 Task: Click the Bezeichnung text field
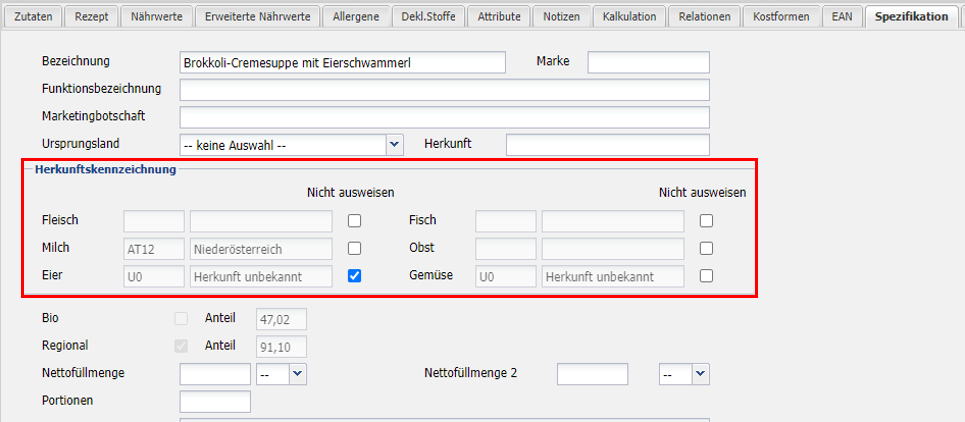[x=343, y=63]
